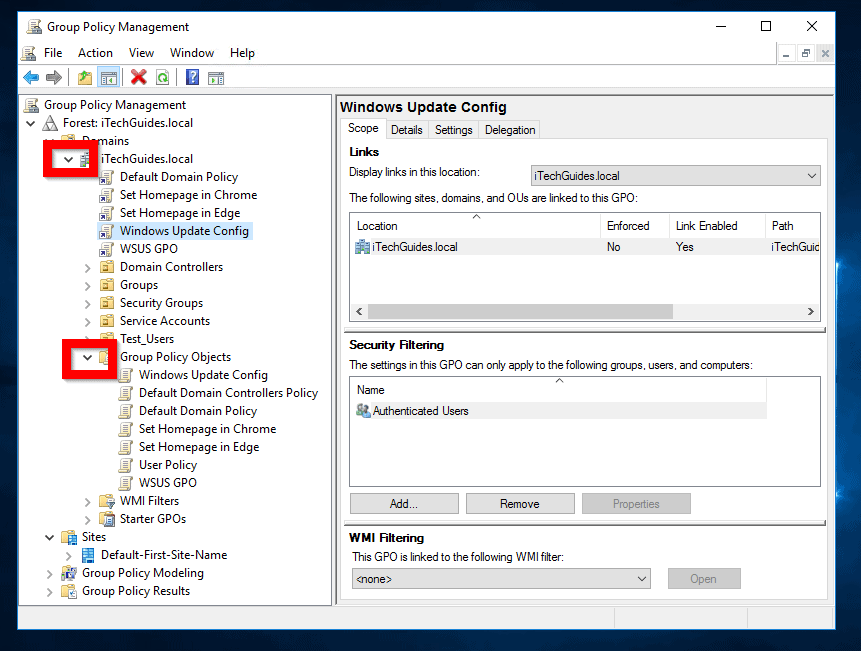This screenshot has height=651, width=861.
Task: Open the Display links in this location dropdown
Action: pyautogui.click(x=675, y=176)
